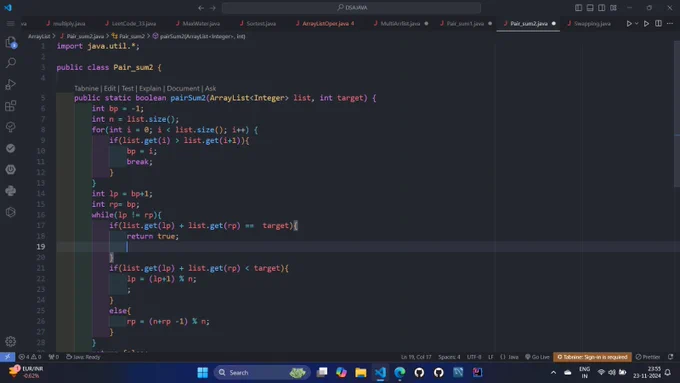Toggle the bottom Panel layout button

point(590,8)
